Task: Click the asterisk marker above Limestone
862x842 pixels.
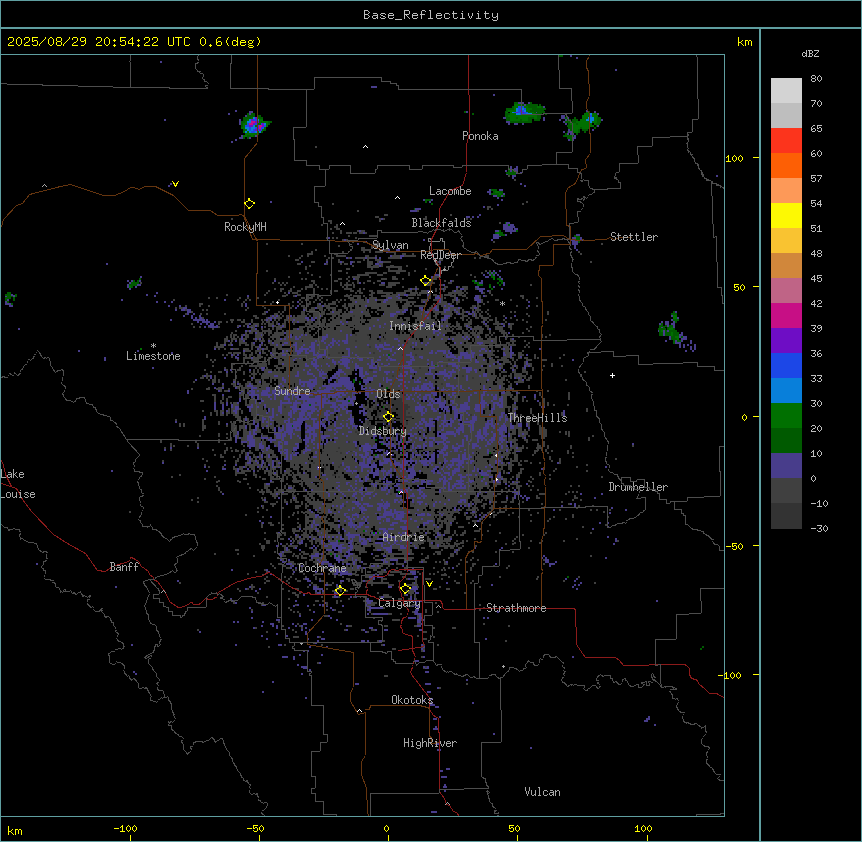Action: point(153,346)
